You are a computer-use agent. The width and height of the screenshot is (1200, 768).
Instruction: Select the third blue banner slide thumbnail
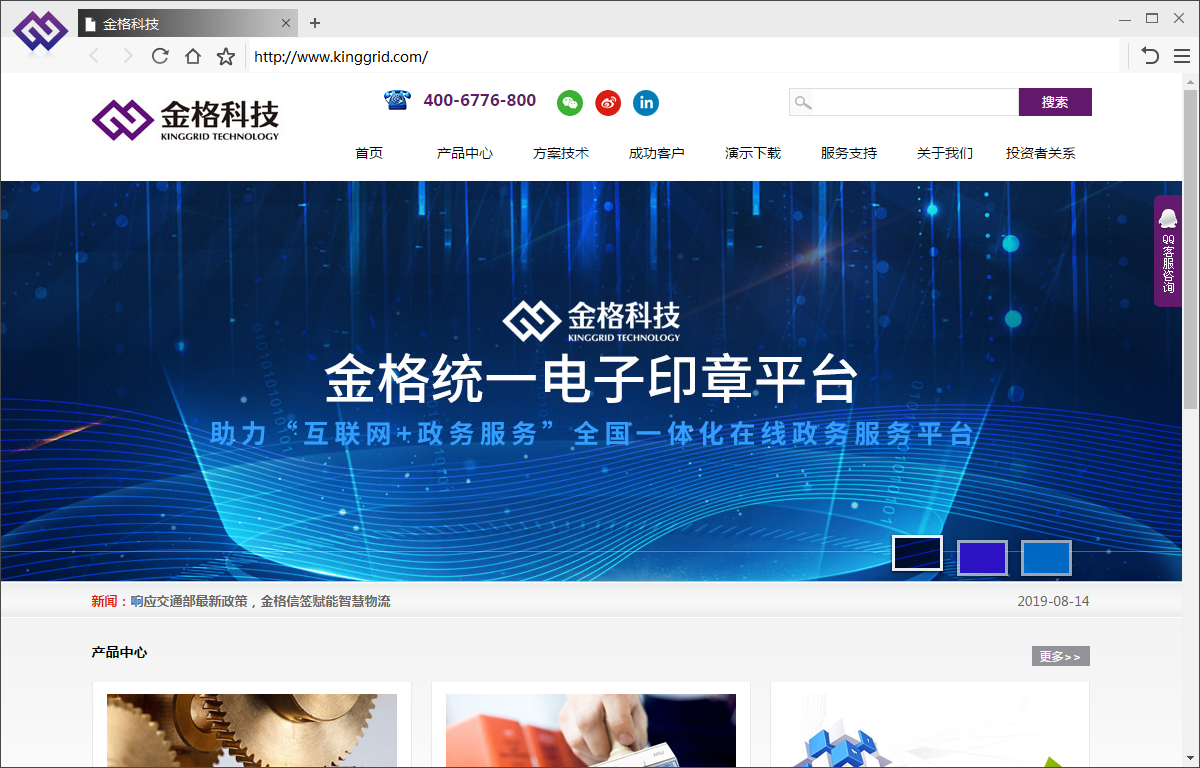tap(1046, 558)
